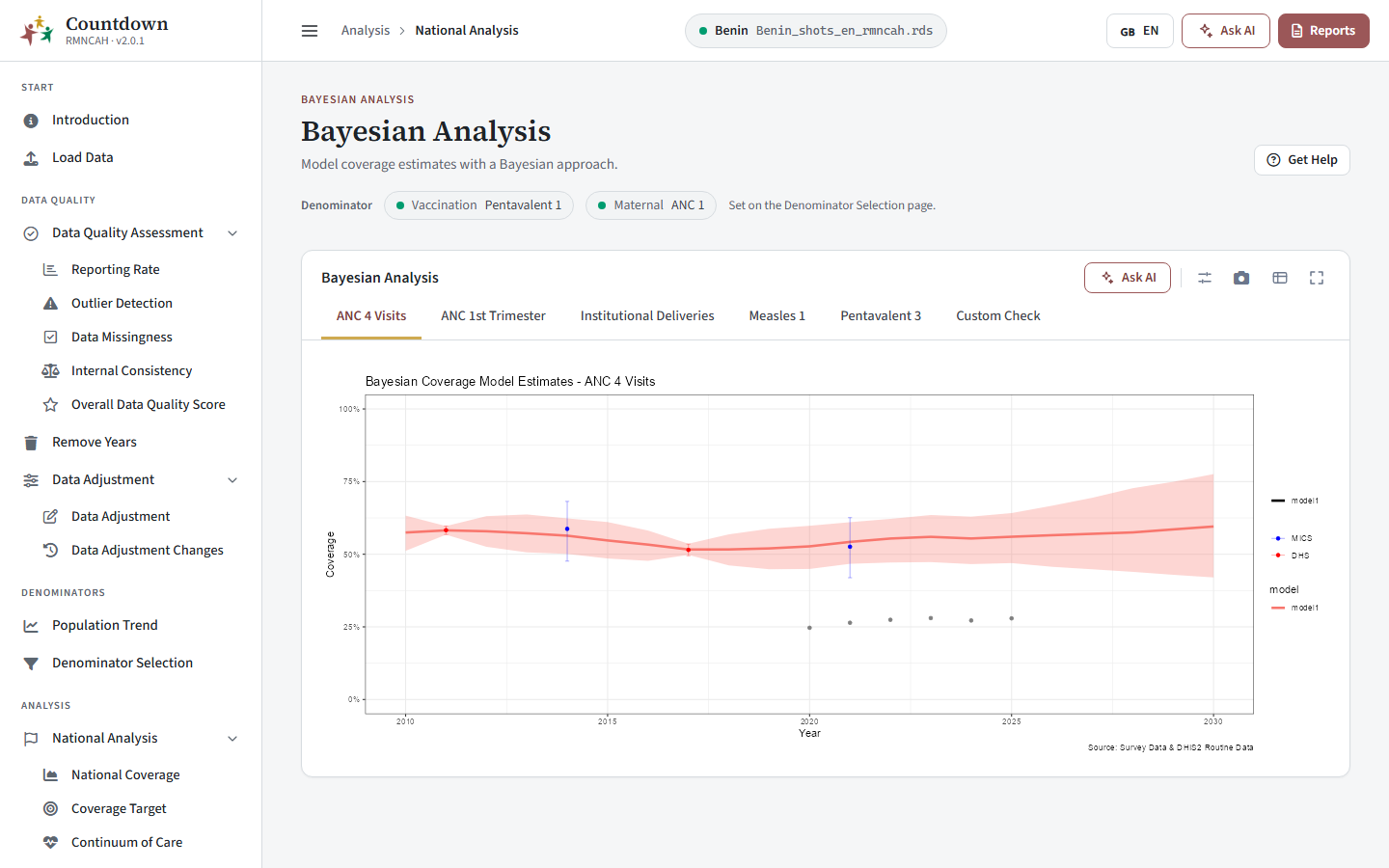This screenshot has width=1389, height=868.
Task: Collapse the Data Adjustment section chevron
Action: [232, 480]
